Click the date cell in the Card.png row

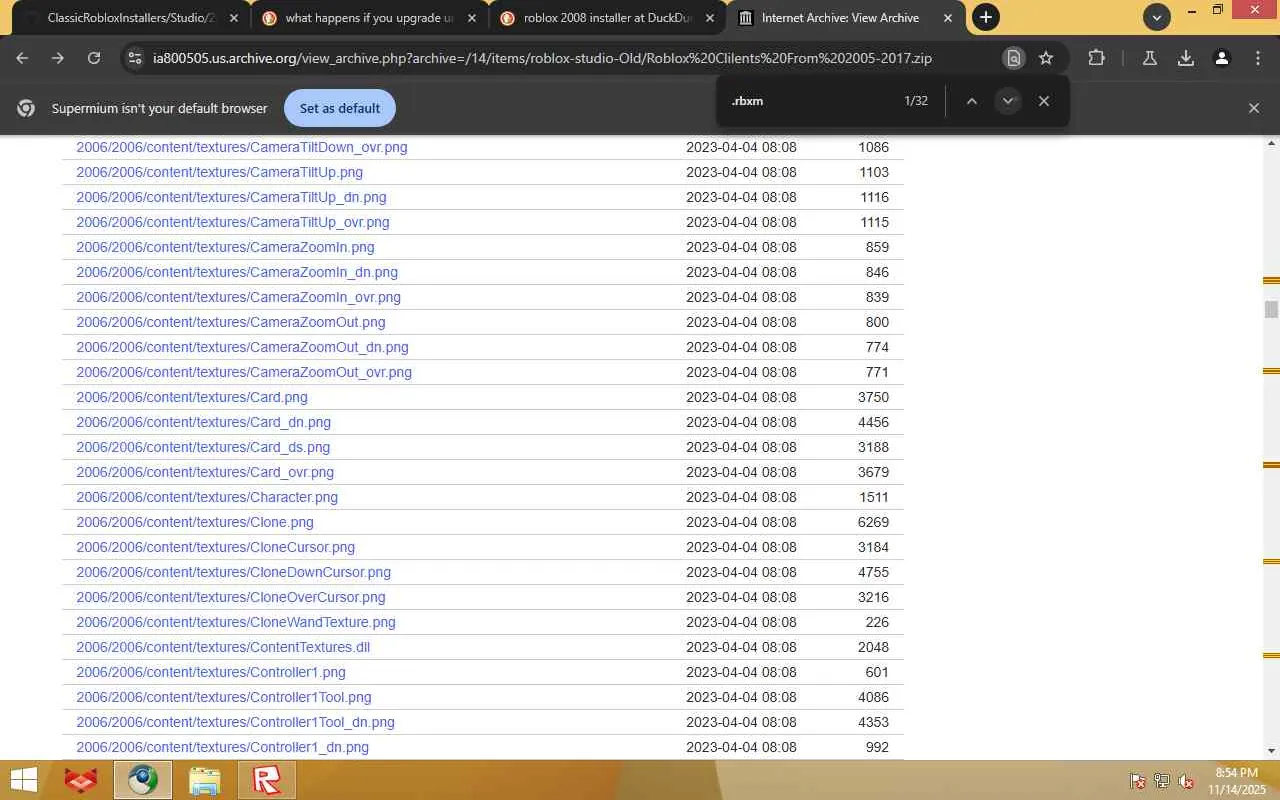pyautogui.click(x=741, y=397)
